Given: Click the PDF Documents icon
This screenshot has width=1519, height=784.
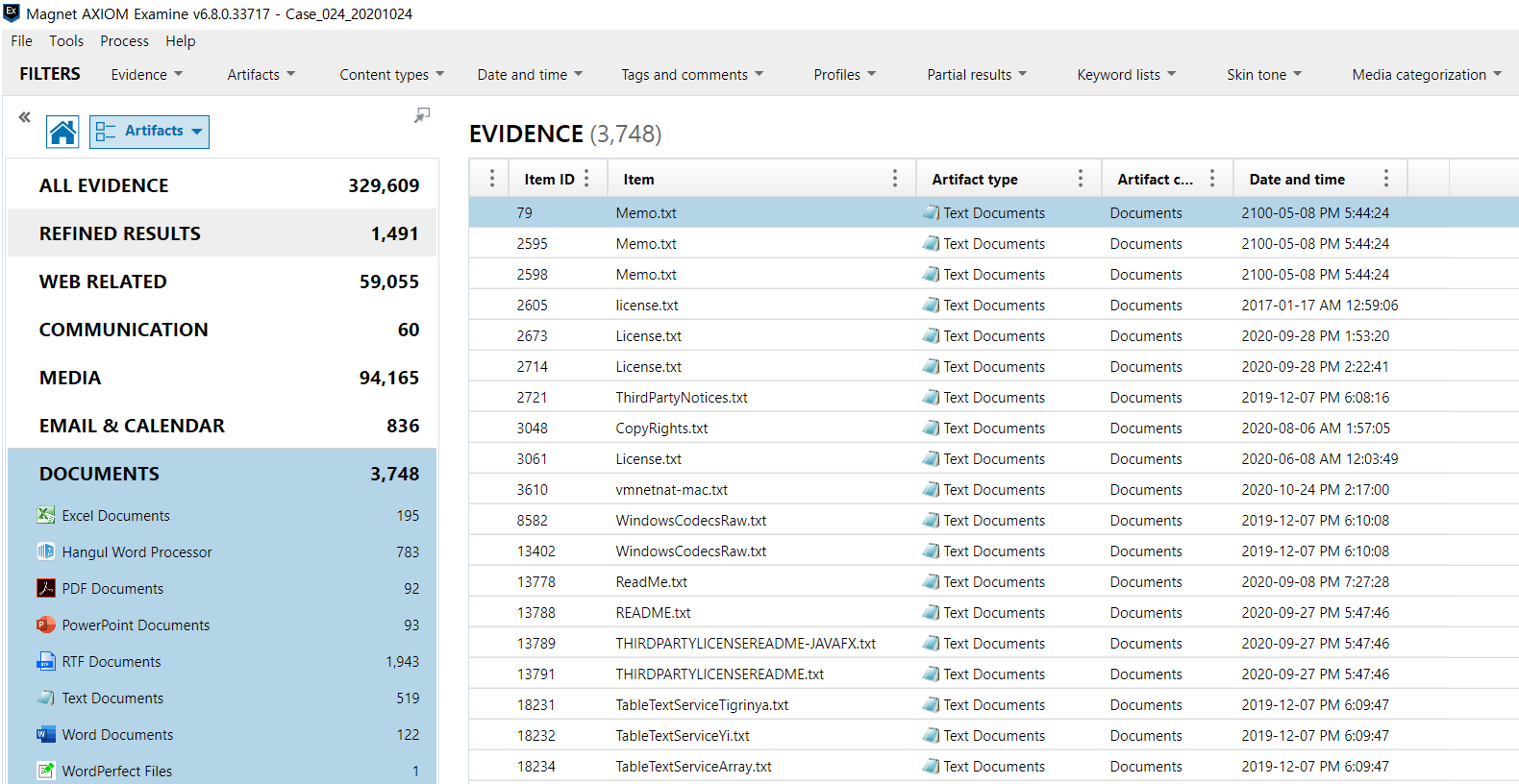Looking at the screenshot, I should tap(45, 588).
